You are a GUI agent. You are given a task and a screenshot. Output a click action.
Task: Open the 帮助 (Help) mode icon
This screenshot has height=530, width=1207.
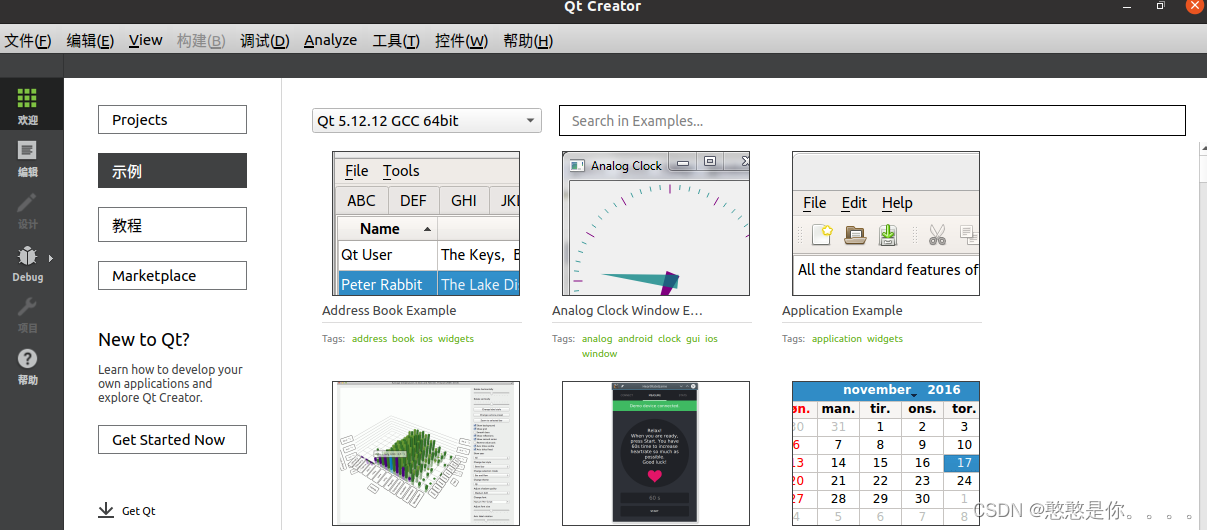(28, 359)
